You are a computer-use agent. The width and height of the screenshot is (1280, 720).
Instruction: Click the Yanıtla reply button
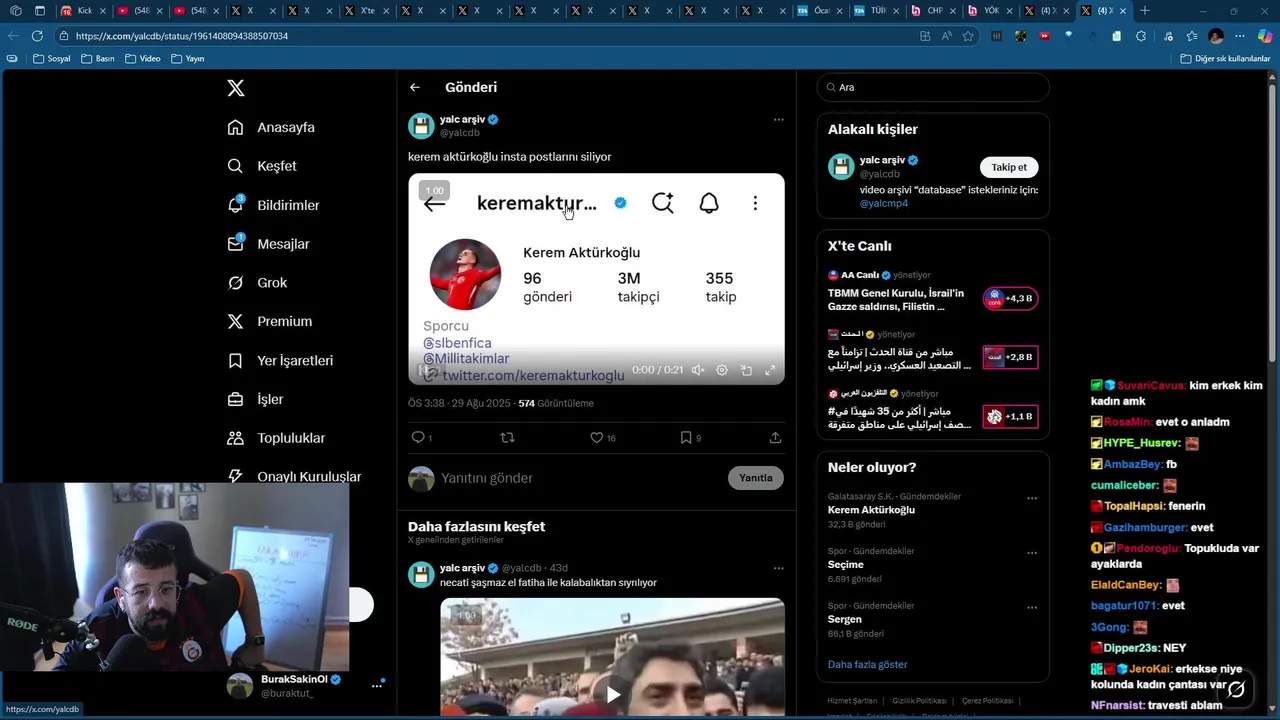coord(756,478)
